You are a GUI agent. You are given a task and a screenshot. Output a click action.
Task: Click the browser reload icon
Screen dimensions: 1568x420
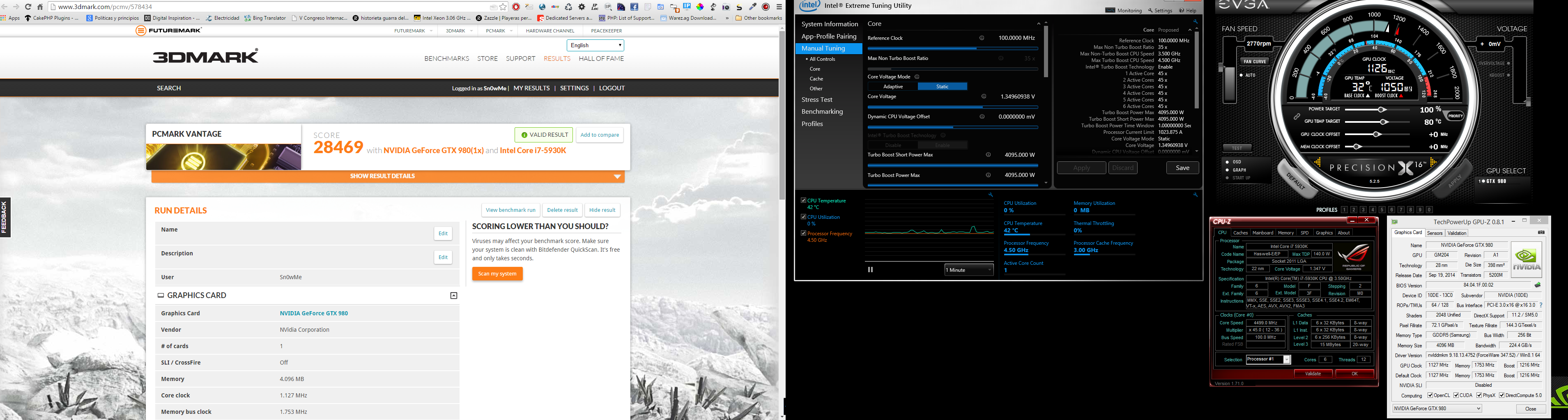pyautogui.click(x=28, y=7)
